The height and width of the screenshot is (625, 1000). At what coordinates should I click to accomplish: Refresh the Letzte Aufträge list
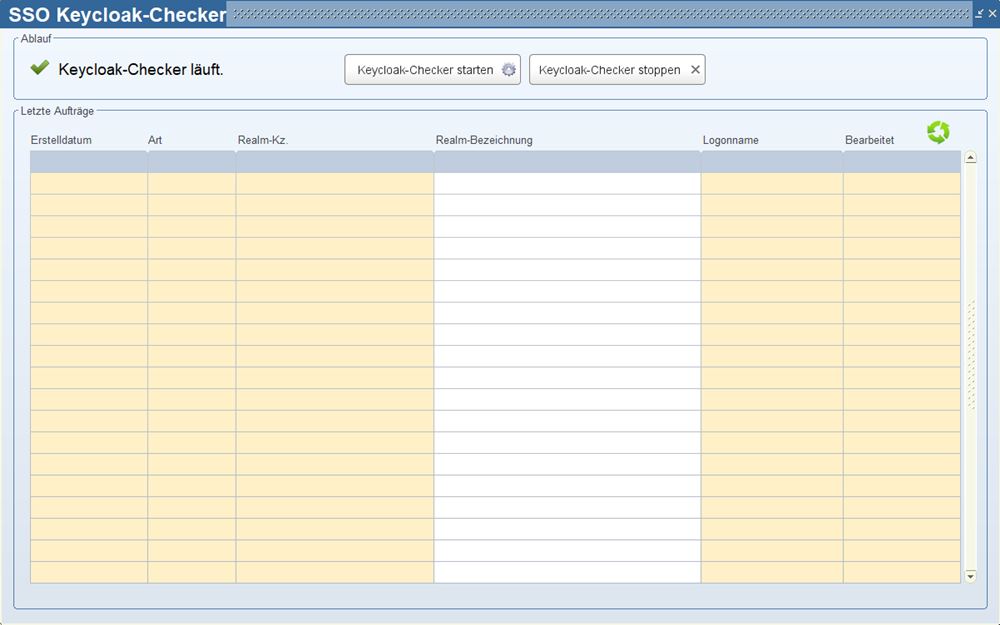tap(938, 132)
